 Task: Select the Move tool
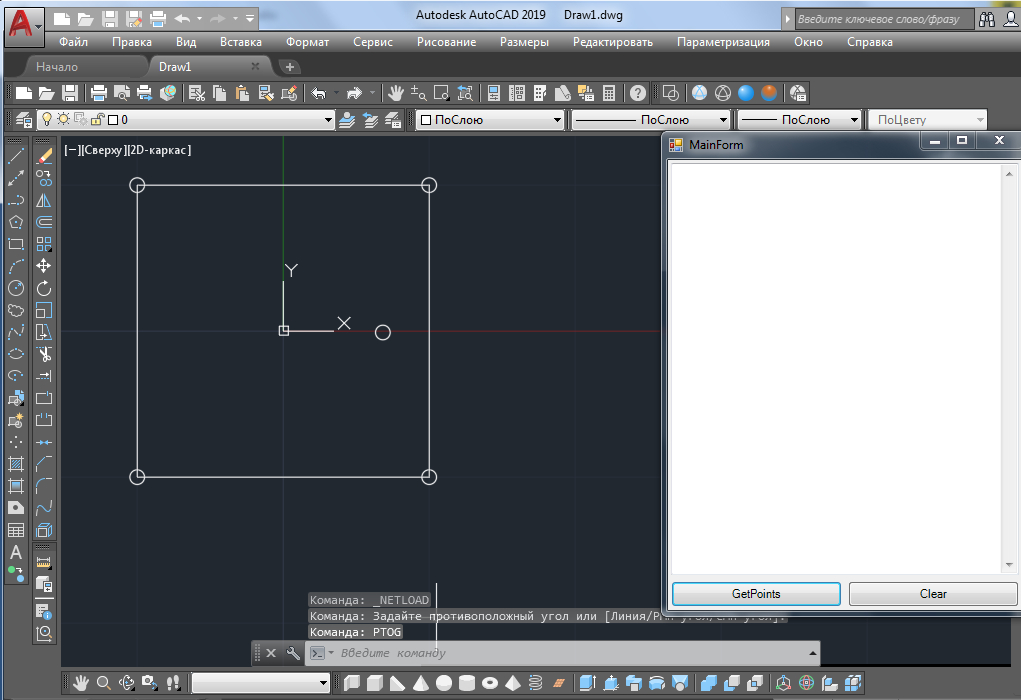coord(44,266)
